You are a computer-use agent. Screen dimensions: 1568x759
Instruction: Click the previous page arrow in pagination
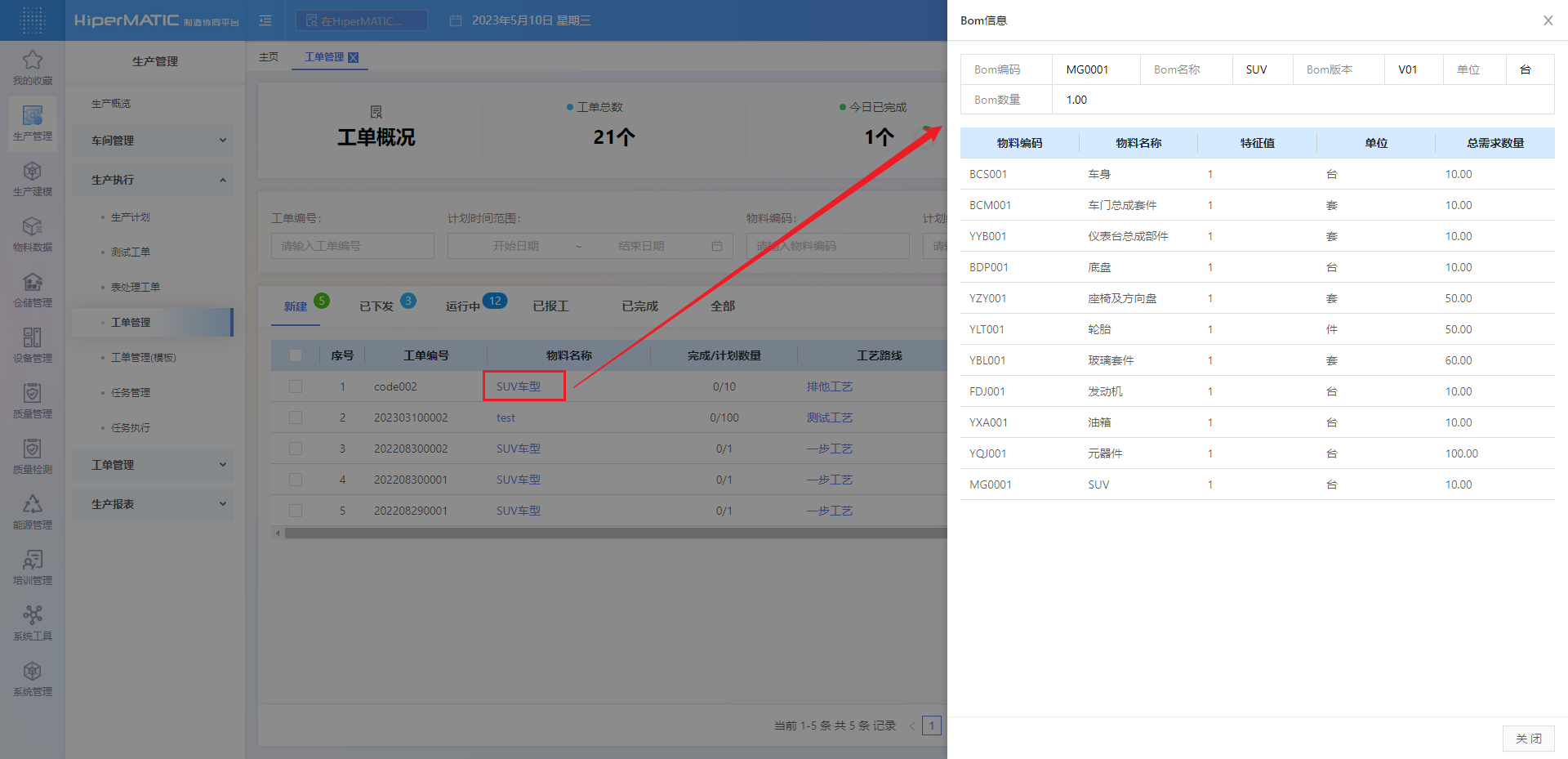click(x=912, y=726)
